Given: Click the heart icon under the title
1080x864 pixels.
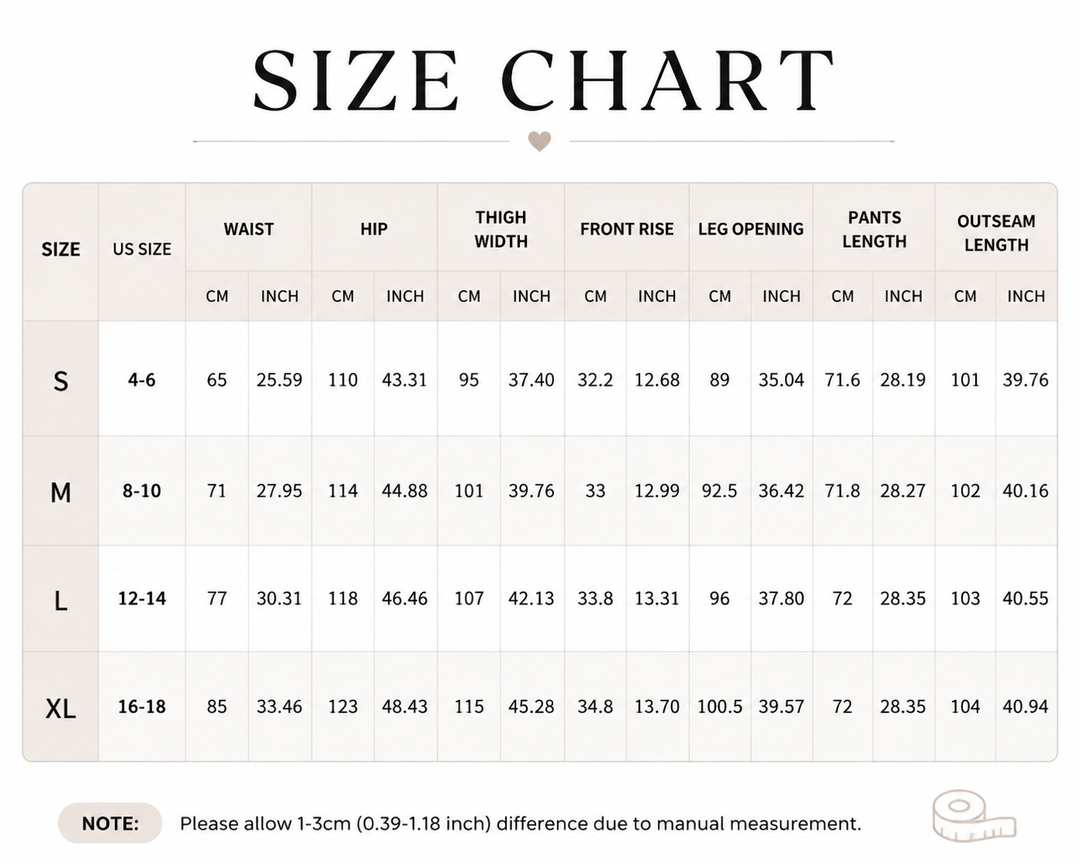Looking at the screenshot, I should [539, 141].
